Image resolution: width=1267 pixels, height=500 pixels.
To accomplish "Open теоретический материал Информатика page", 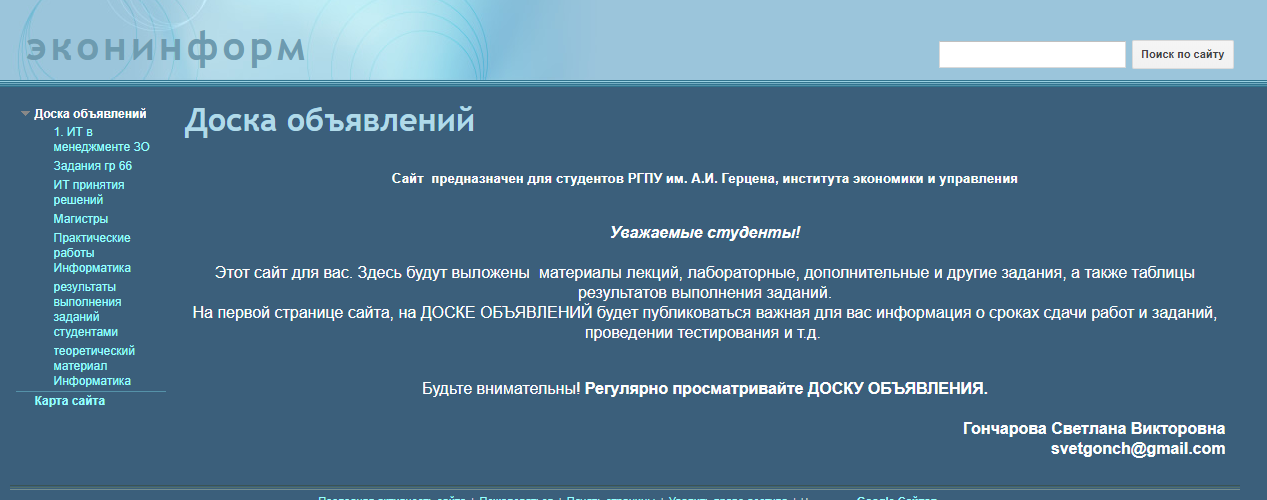I will pyautogui.click(x=93, y=366).
